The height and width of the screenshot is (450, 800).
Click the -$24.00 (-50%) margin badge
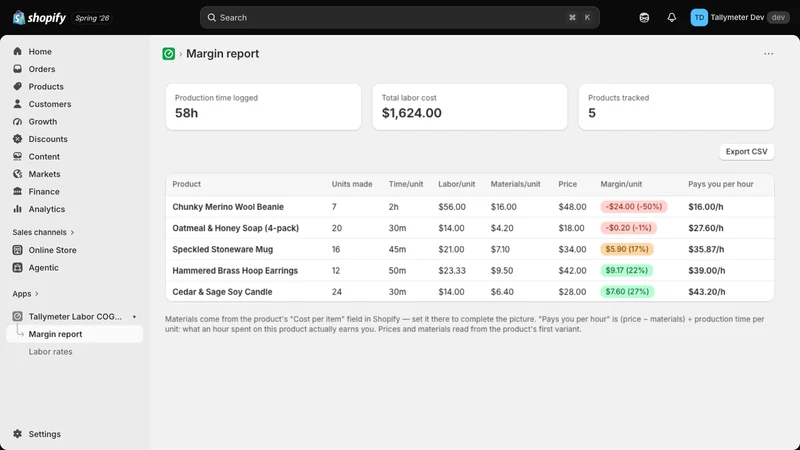click(634, 207)
